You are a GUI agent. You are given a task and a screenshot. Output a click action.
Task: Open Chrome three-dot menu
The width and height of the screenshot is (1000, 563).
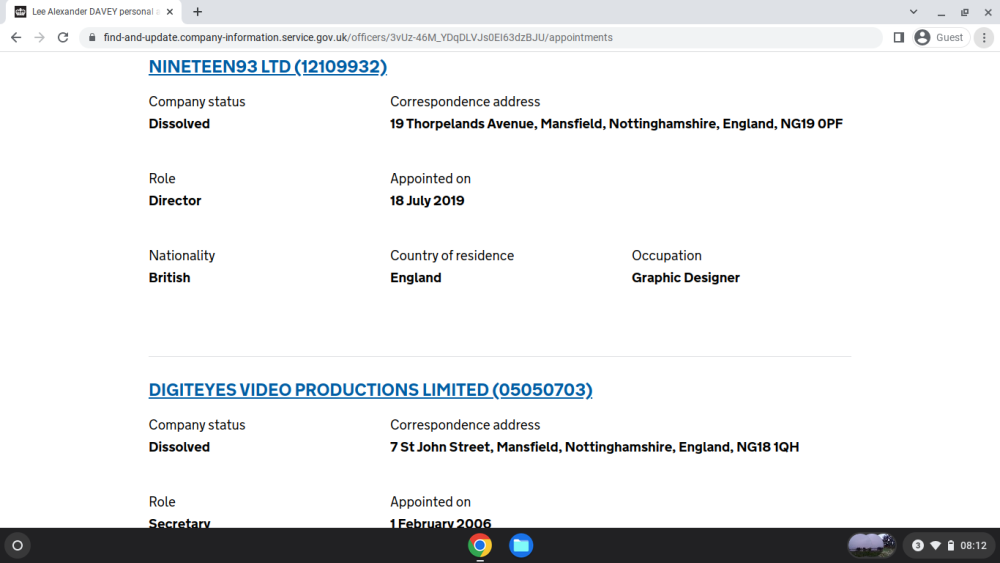coord(984,38)
